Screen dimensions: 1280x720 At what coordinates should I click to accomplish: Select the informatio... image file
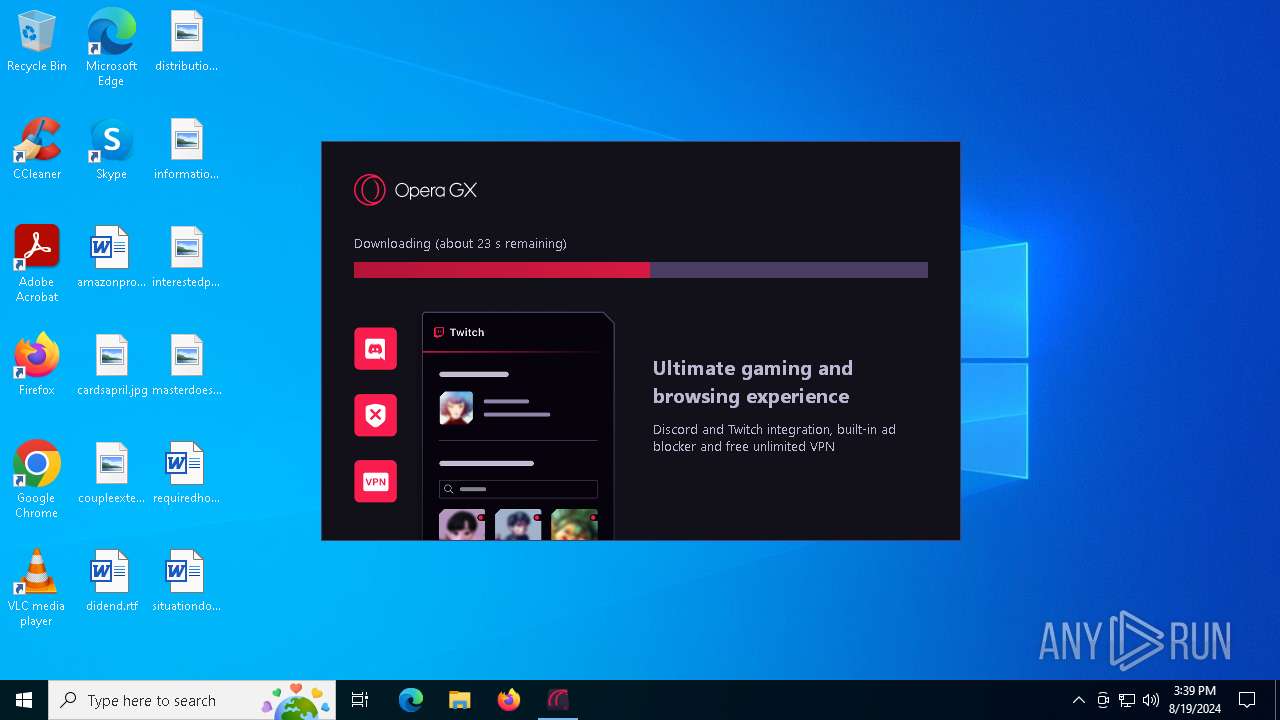click(x=186, y=150)
